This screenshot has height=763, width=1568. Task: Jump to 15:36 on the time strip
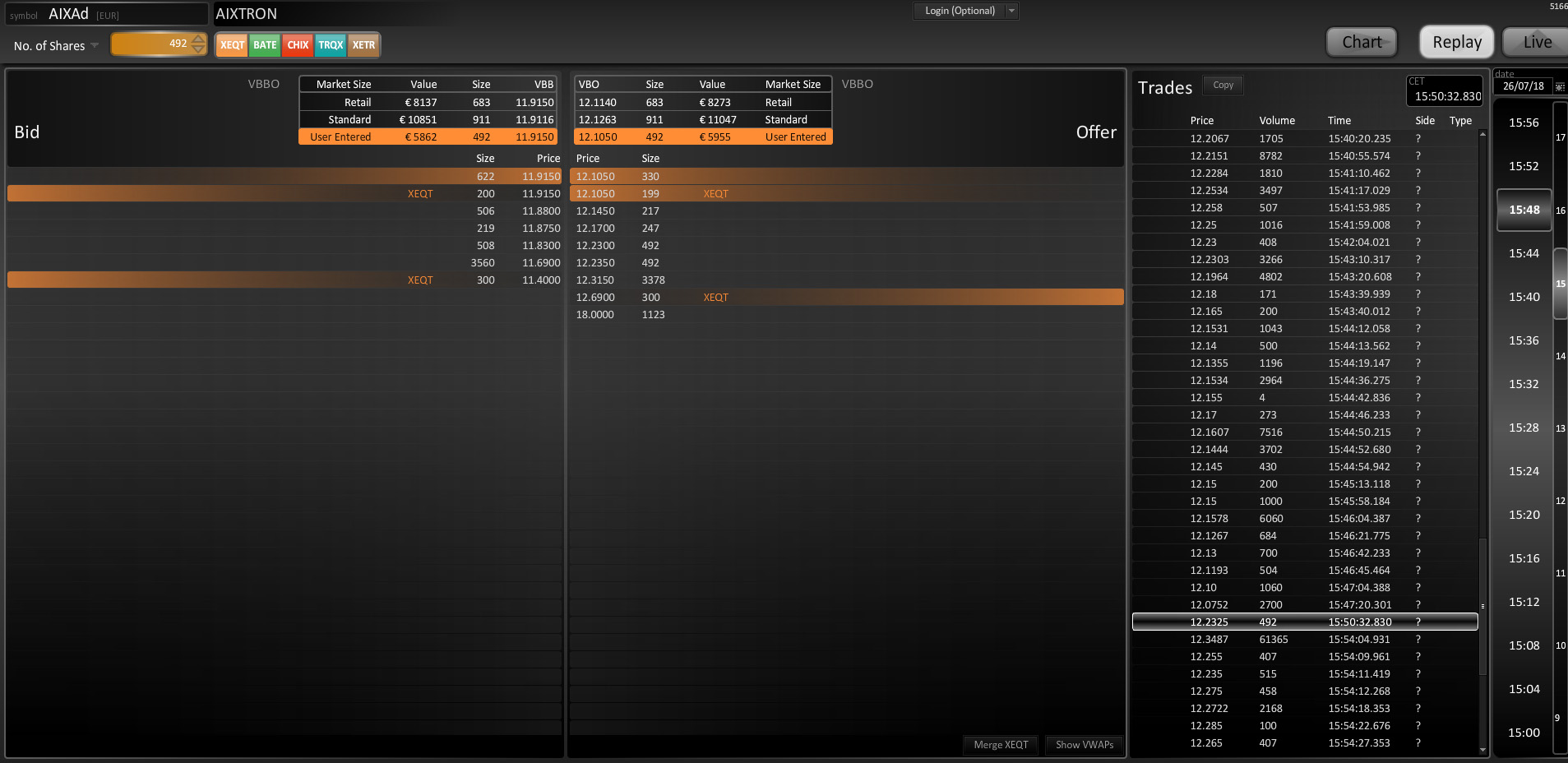coord(1524,340)
